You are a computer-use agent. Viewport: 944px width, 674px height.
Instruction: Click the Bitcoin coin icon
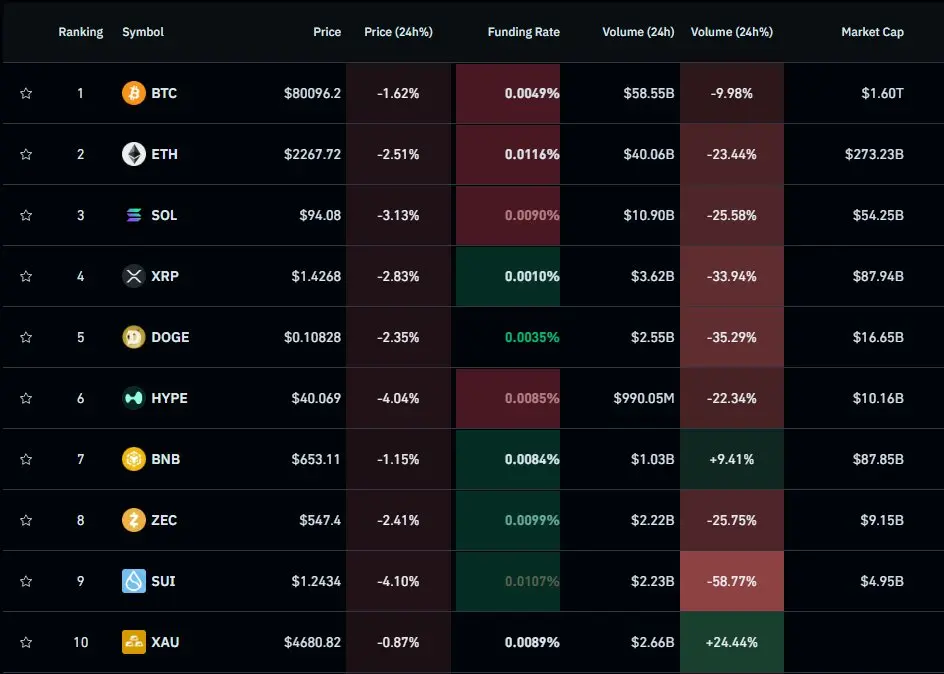pos(134,93)
